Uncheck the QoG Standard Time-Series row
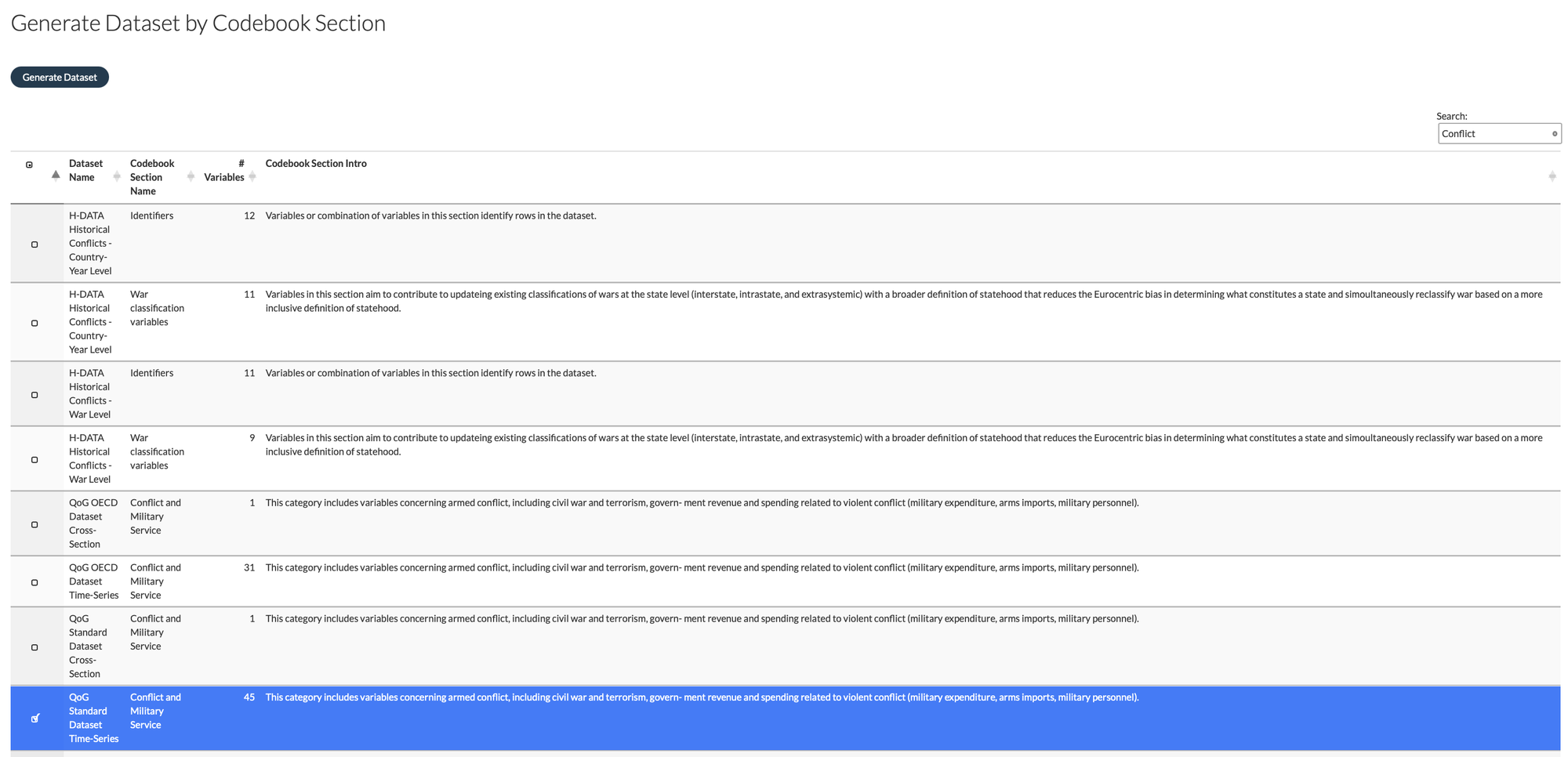 click(x=34, y=719)
